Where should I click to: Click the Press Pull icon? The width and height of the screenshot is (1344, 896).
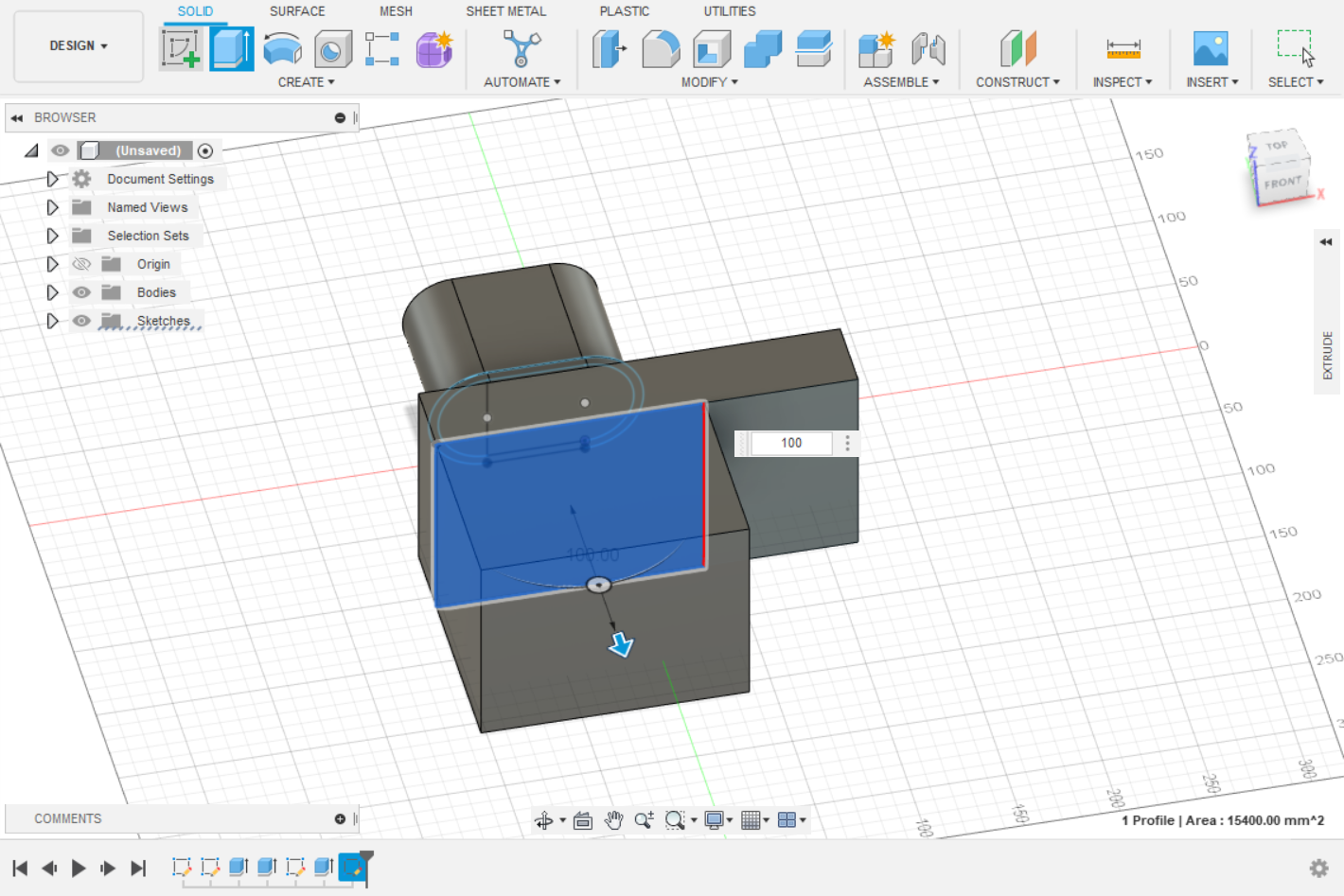[x=610, y=48]
